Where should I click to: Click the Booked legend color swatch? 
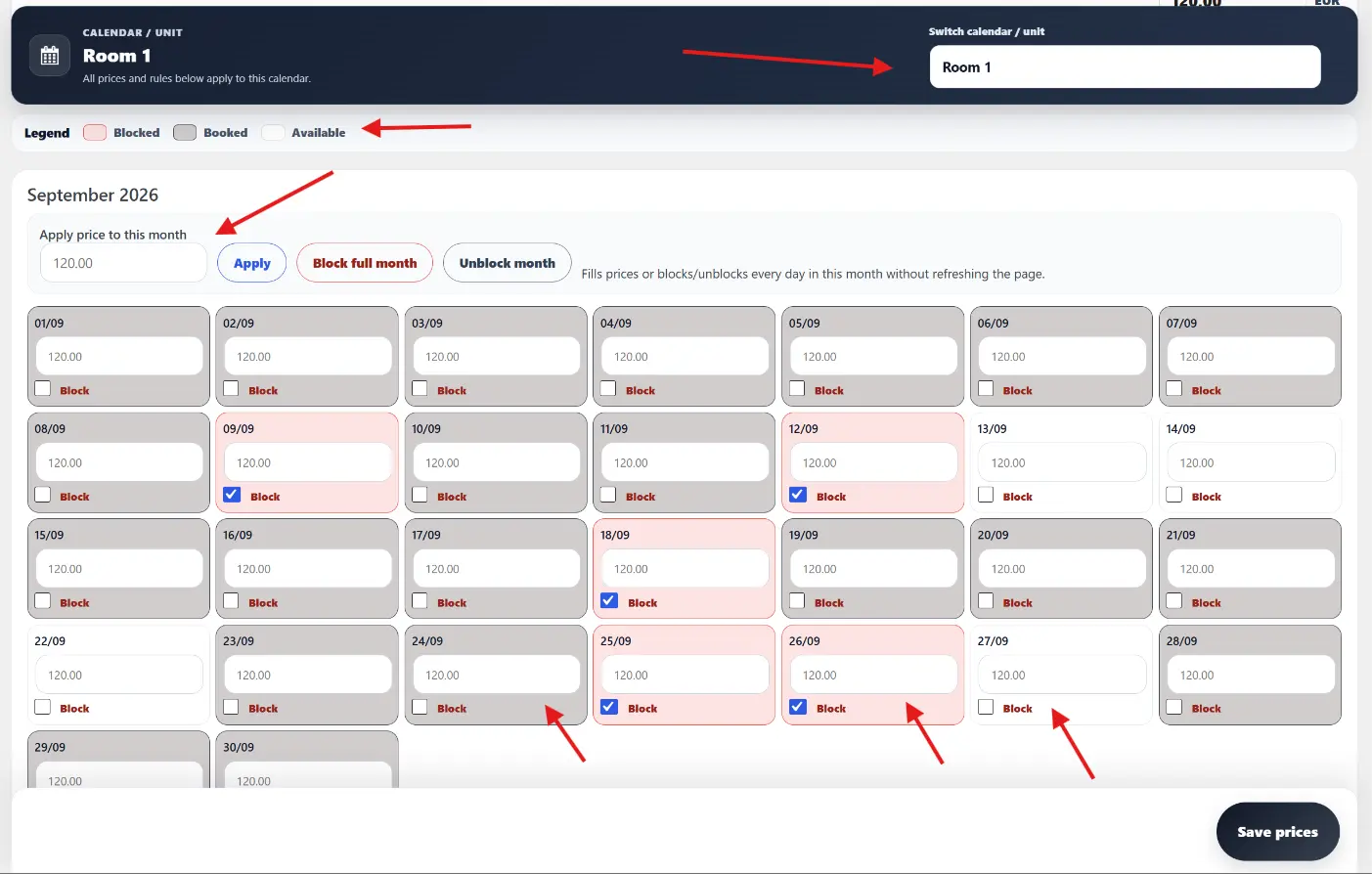click(x=185, y=133)
